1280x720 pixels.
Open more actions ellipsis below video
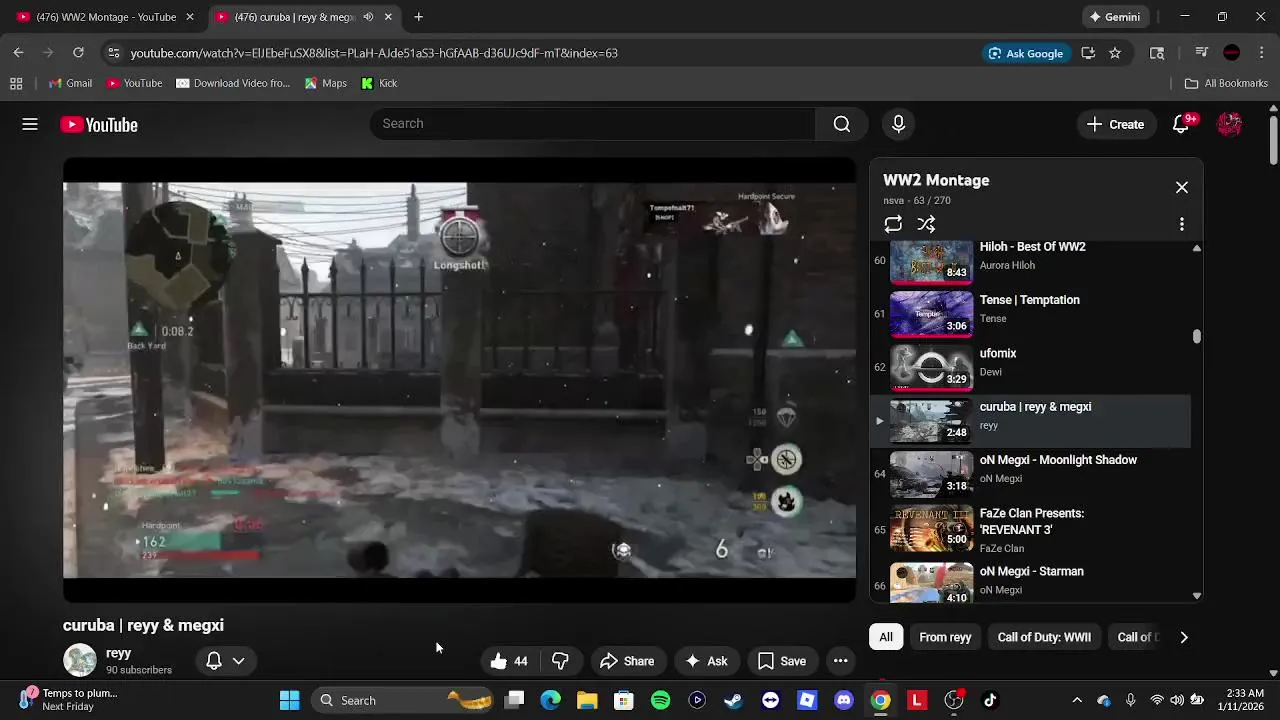(x=841, y=661)
